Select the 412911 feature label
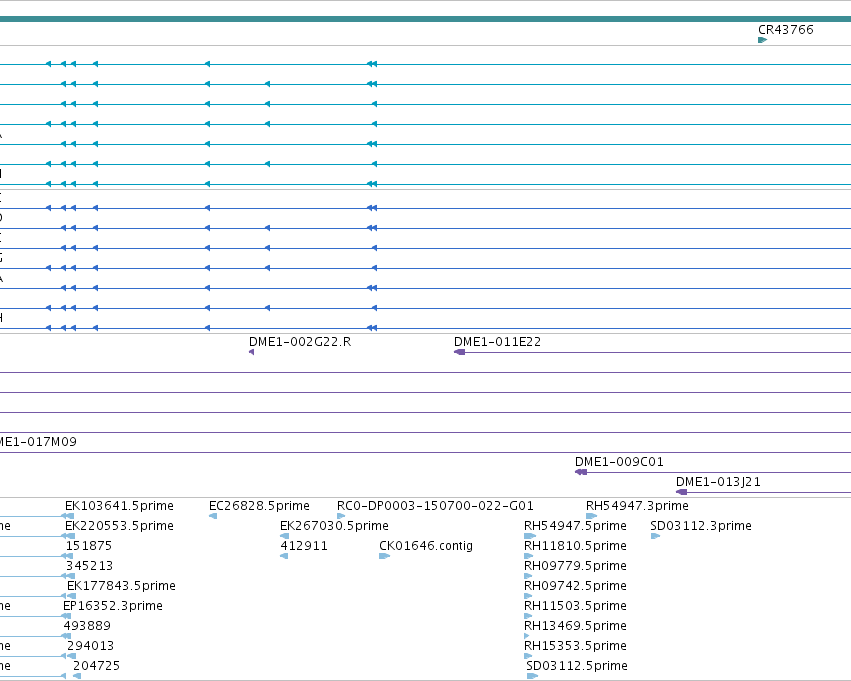 point(304,546)
